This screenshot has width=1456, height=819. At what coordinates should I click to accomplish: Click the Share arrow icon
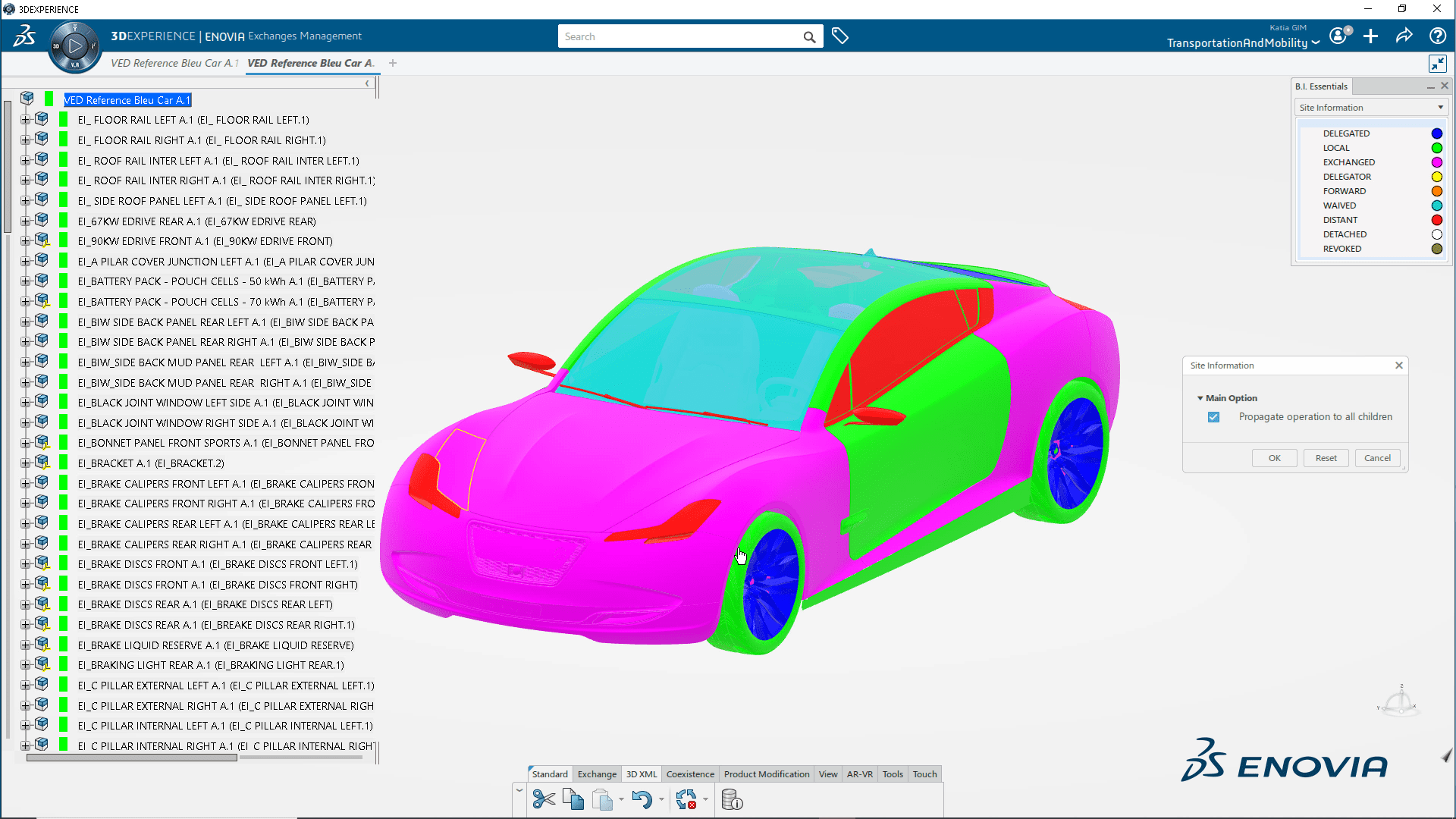tap(1404, 36)
